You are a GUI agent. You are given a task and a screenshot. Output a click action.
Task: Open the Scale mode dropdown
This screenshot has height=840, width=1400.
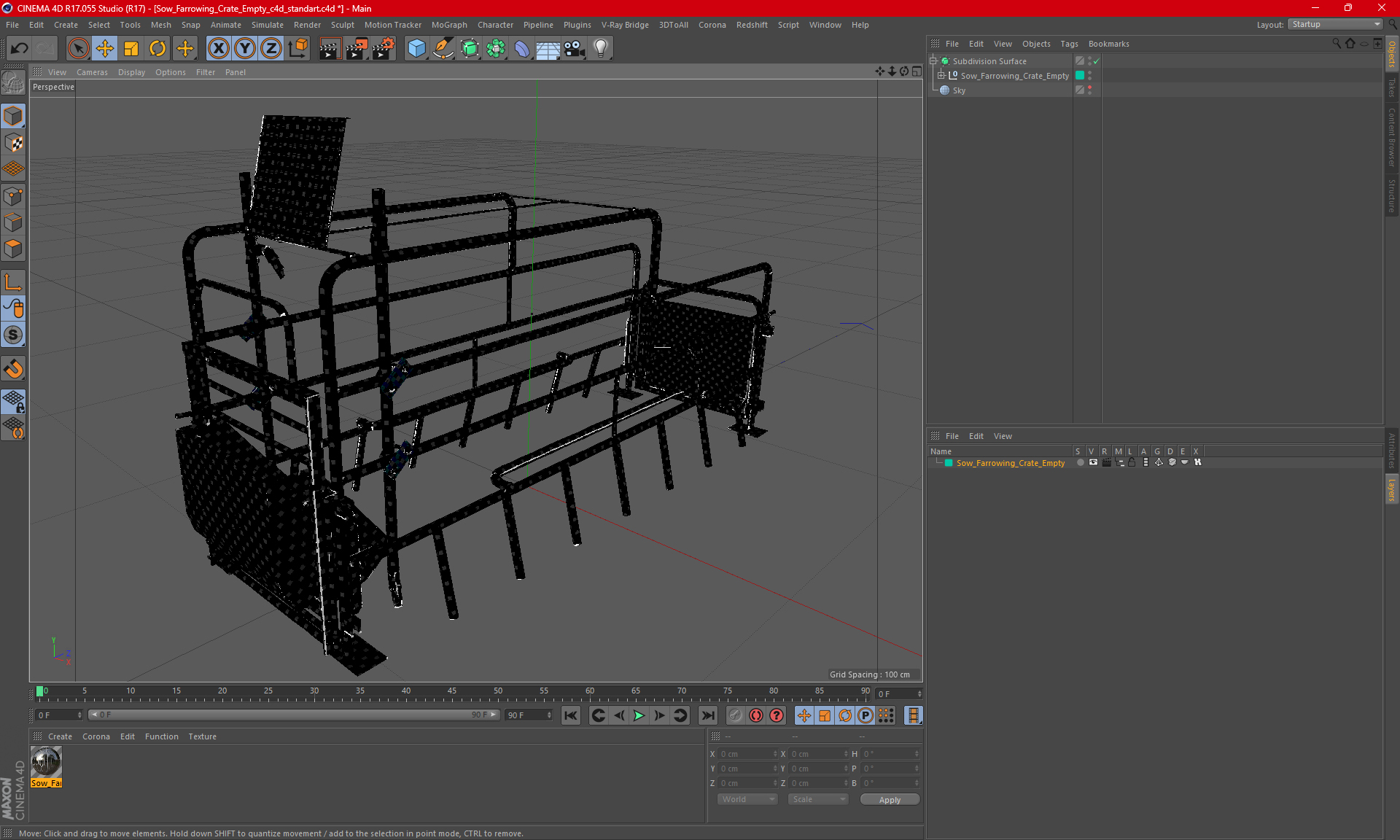tap(818, 799)
